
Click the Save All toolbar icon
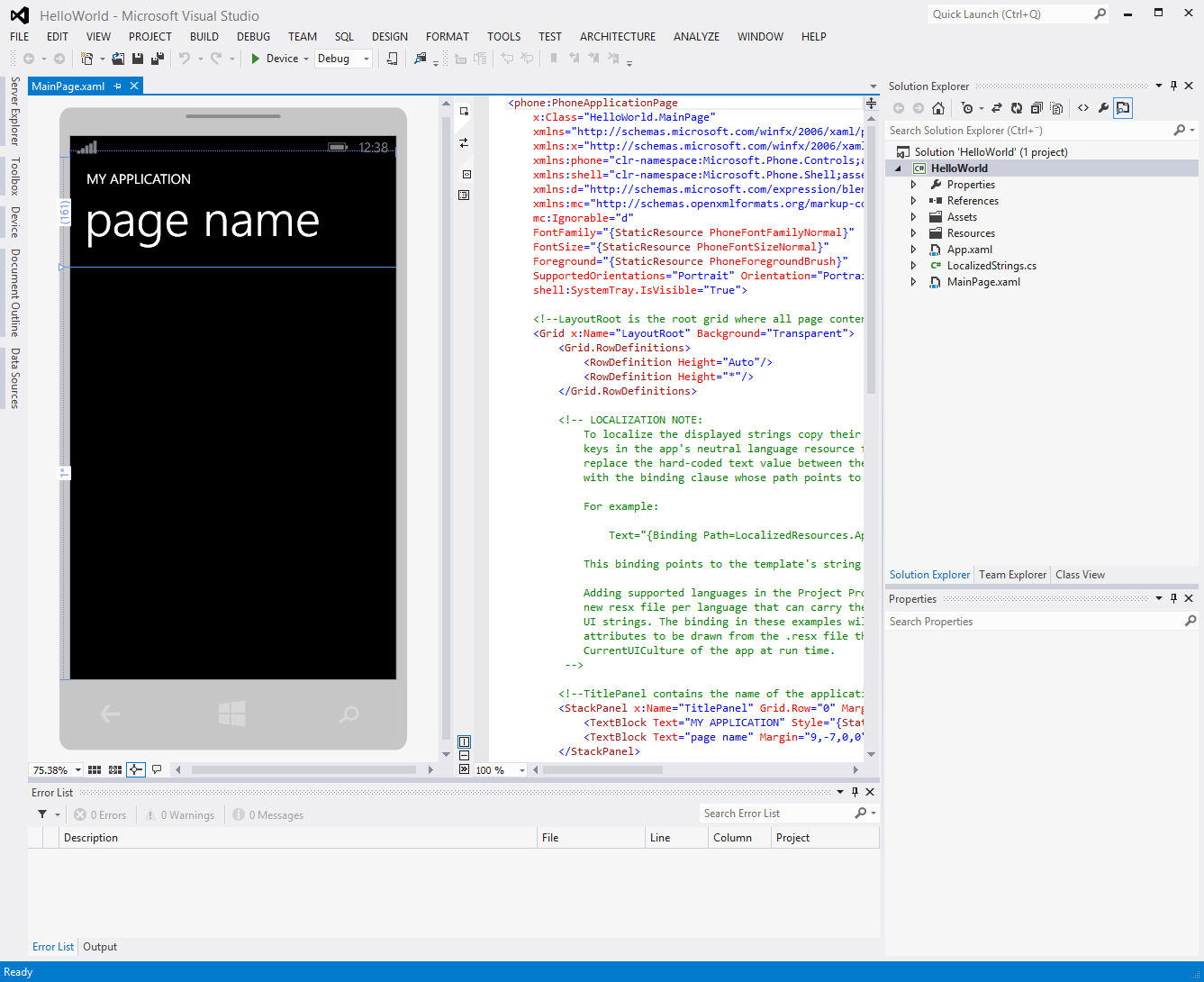pos(158,59)
